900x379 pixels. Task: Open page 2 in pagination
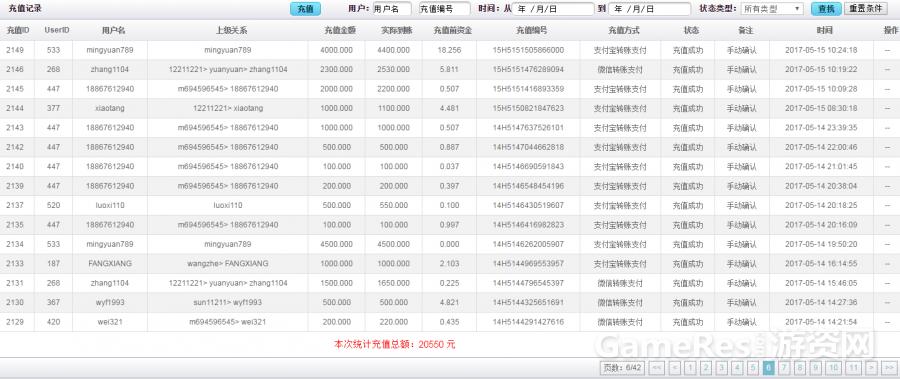(706, 368)
